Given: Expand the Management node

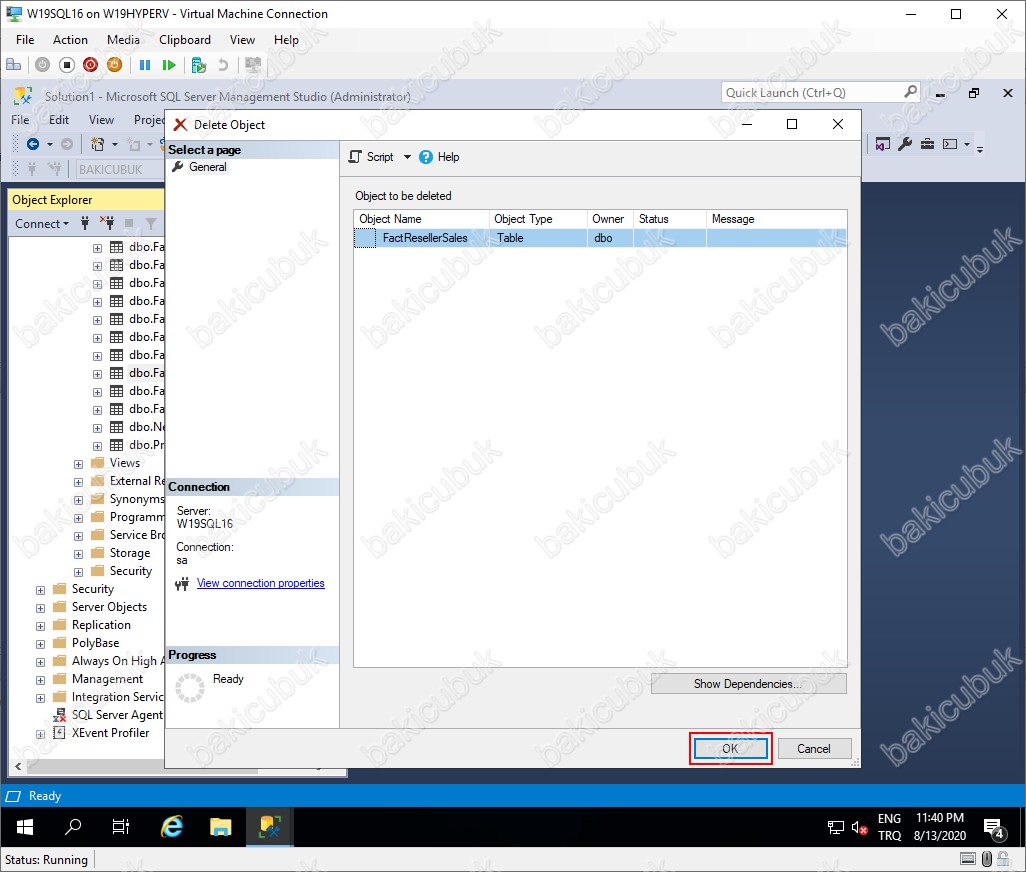Looking at the screenshot, I should click(41, 680).
